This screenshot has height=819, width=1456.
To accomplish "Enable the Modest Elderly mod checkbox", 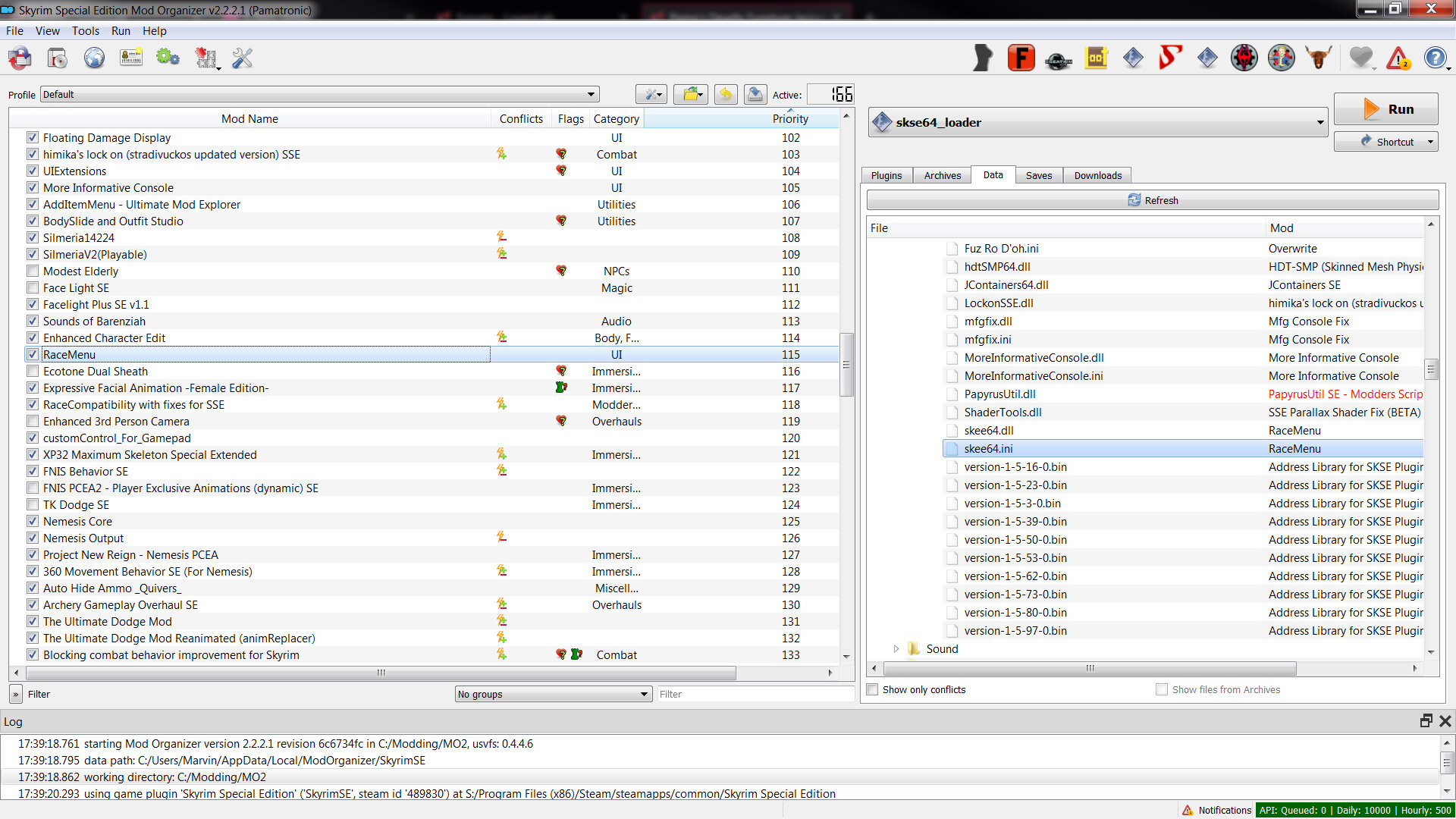I will pos(33,271).
